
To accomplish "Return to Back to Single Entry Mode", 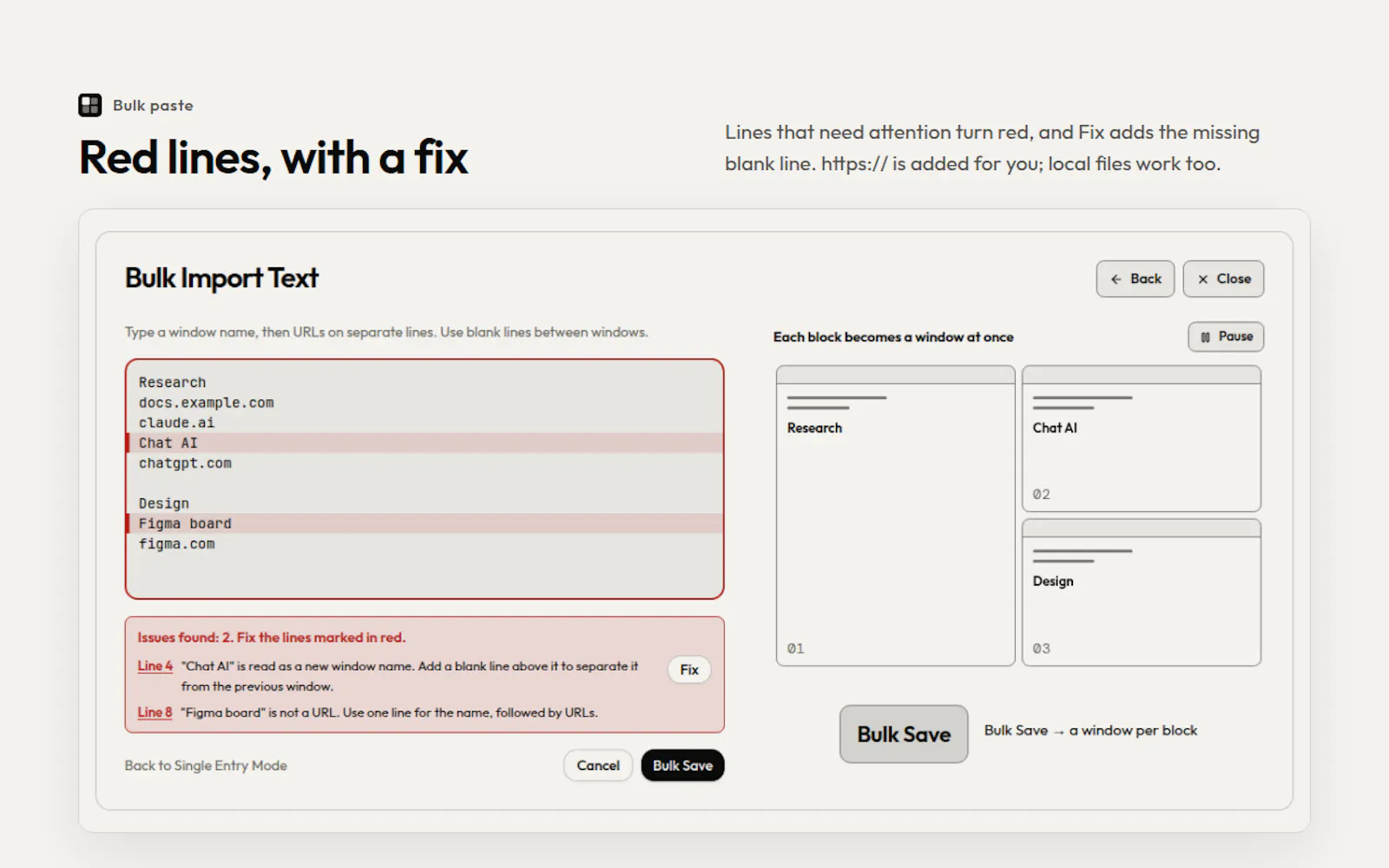I will (x=206, y=766).
